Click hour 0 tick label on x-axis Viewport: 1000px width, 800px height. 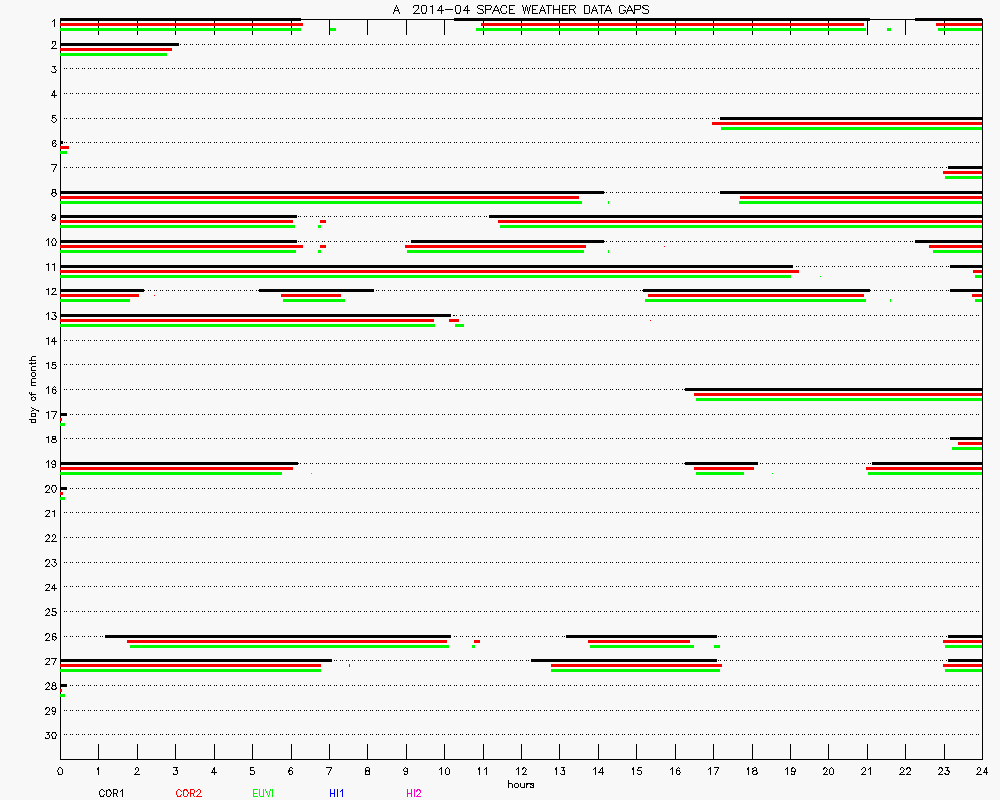pyautogui.click(x=61, y=771)
